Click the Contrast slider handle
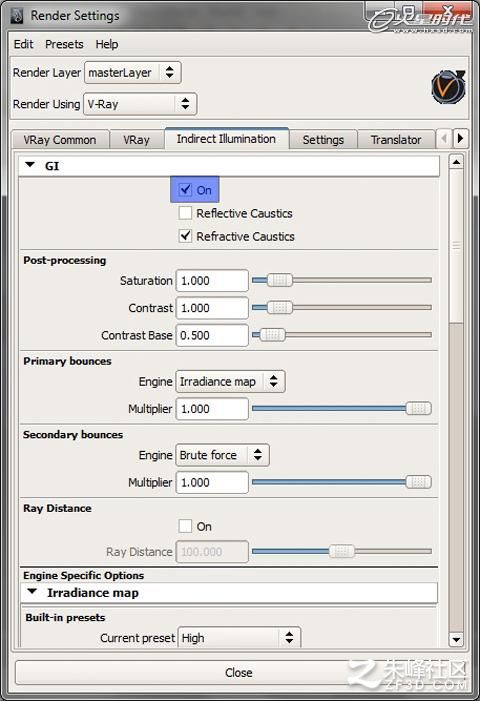Image resolution: width=480 pixels, height=701 pixels. pyautogui.click(x=280, y=308)
